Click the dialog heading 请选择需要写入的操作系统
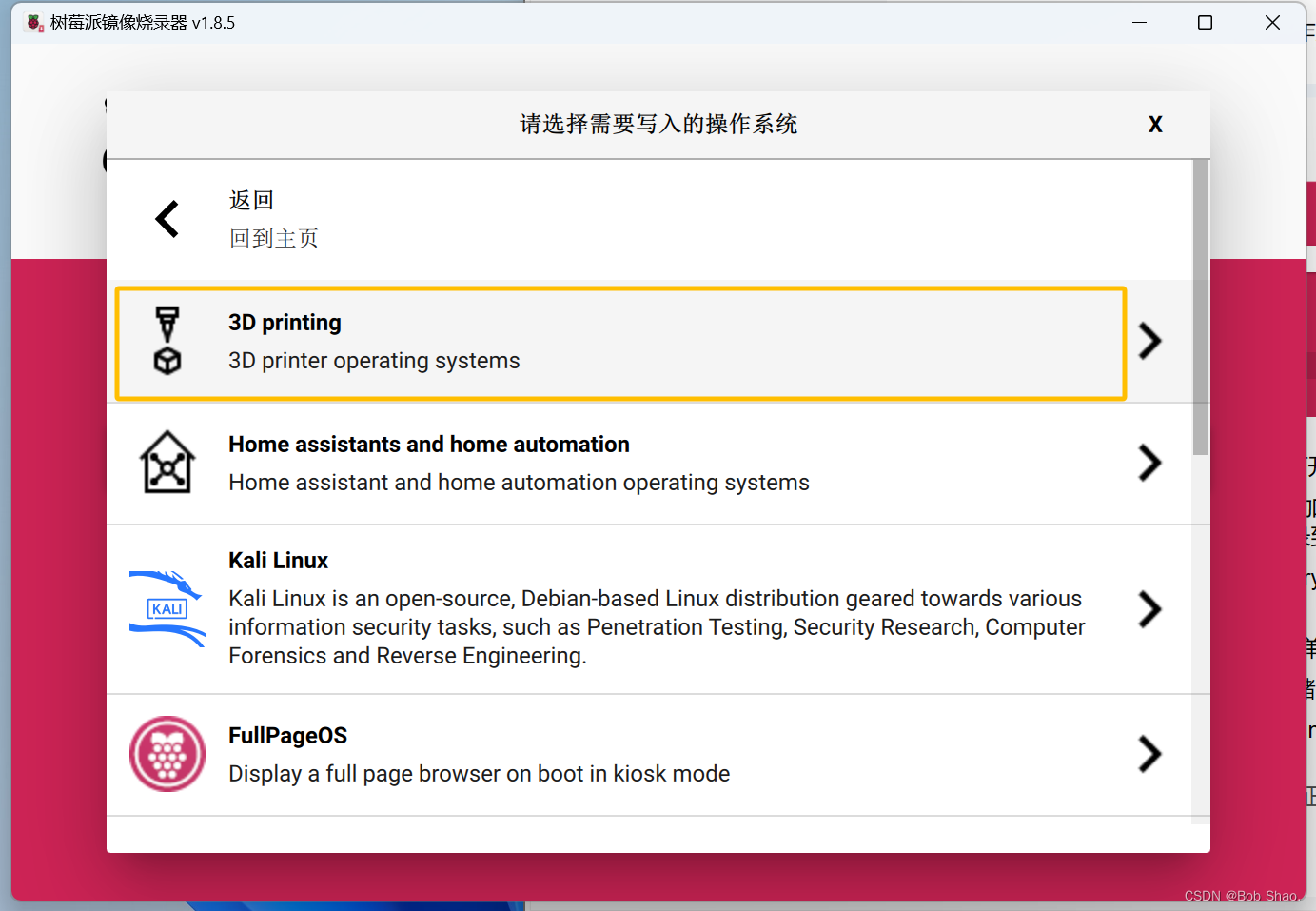The image size is (1316, 911). point(658,125)
